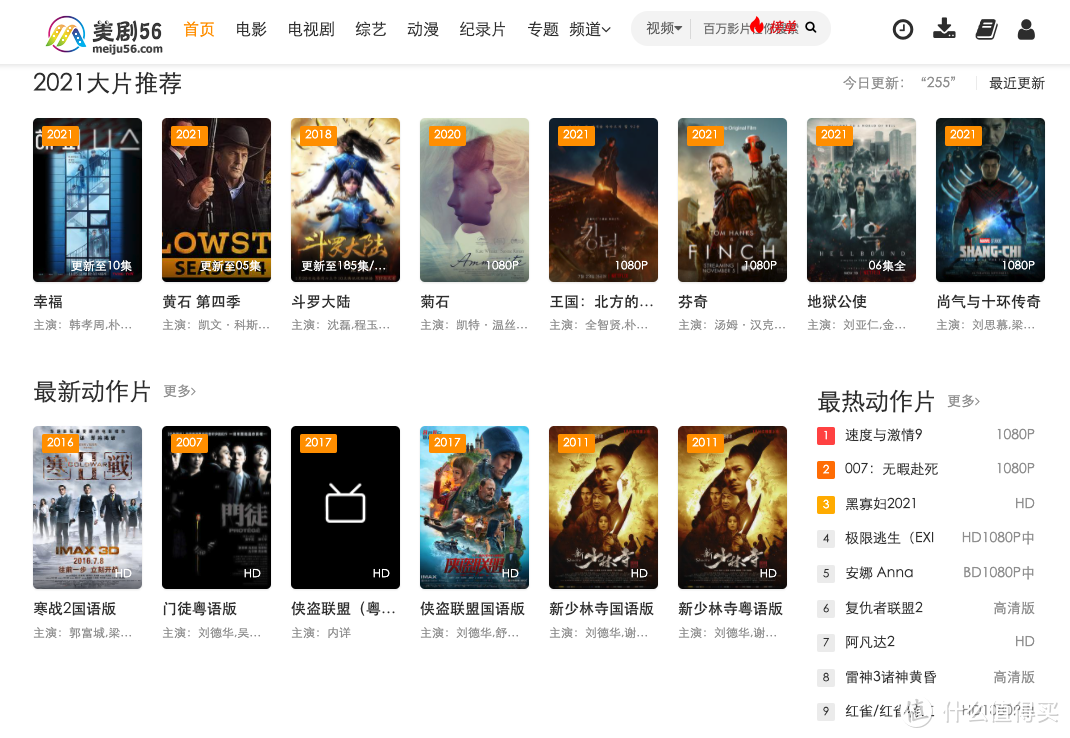This screenshot has width=1070, height=738.
Task: Open the 寒战2国语版 poster thumbnail
Action: [87, 507]
